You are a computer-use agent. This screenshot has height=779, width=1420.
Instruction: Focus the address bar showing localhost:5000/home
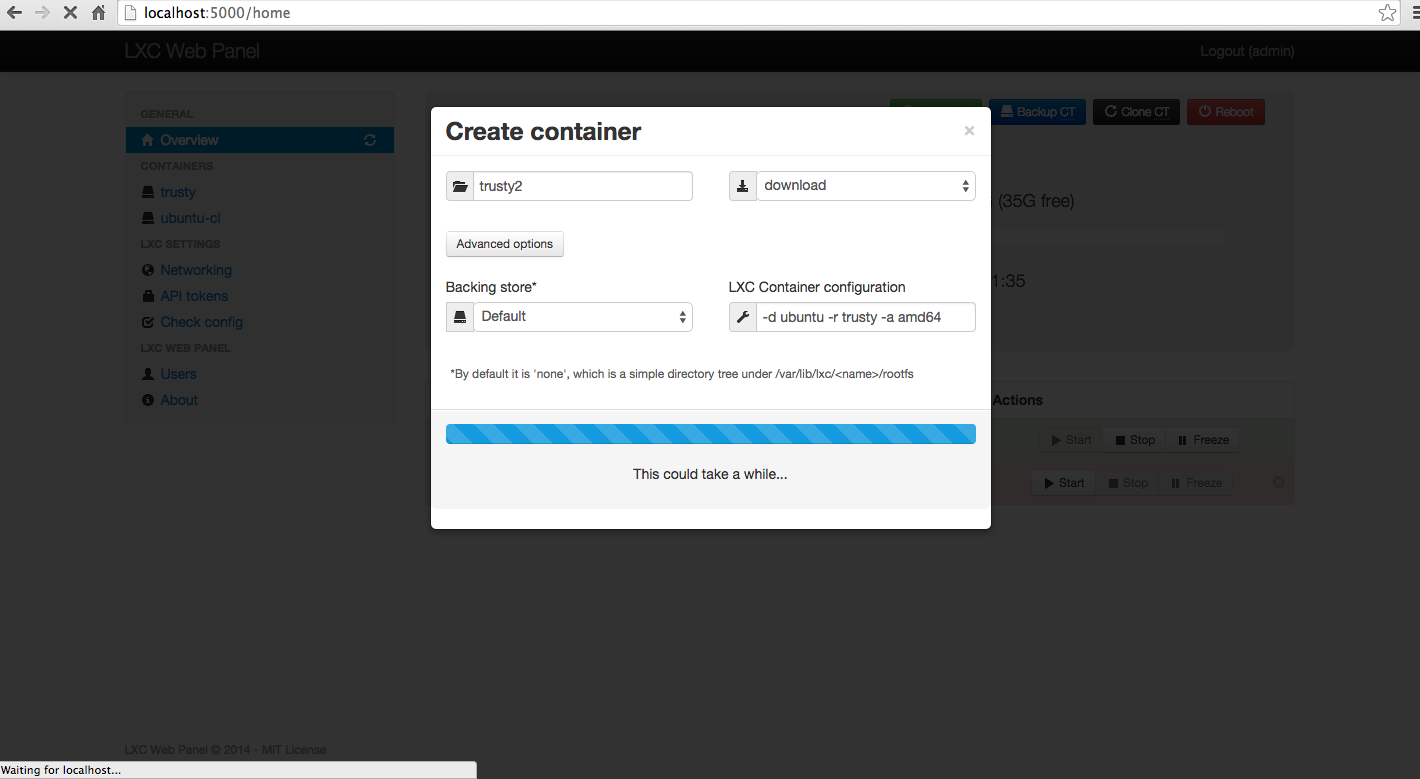click(x=750, y=13)
